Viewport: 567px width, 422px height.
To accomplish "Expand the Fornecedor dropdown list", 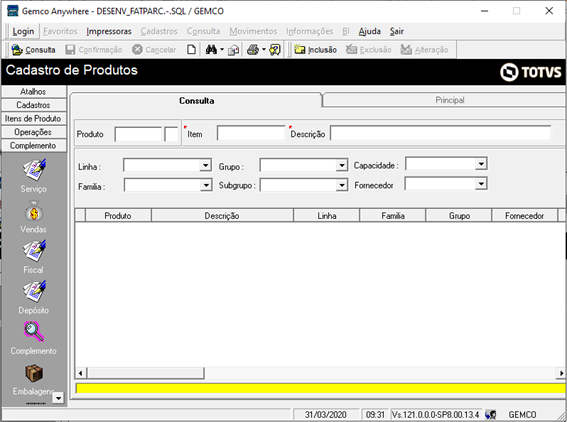I will click(x=481, y=184).
